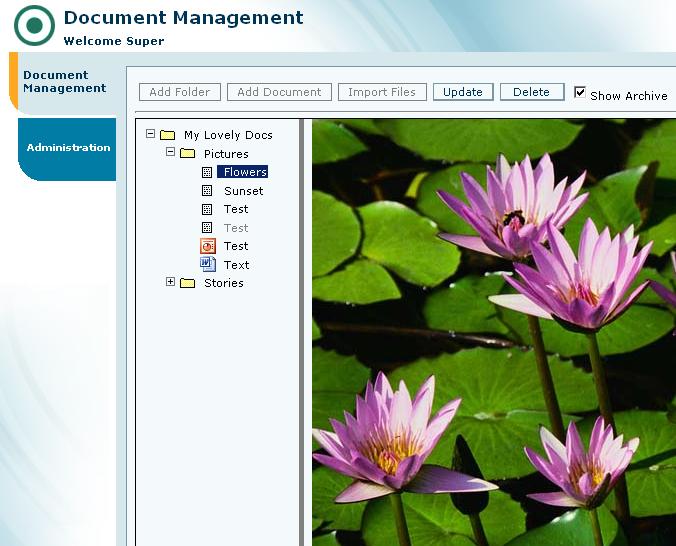Select the Pictures folder label
676x546 pixels.
[x=226, y=154]
